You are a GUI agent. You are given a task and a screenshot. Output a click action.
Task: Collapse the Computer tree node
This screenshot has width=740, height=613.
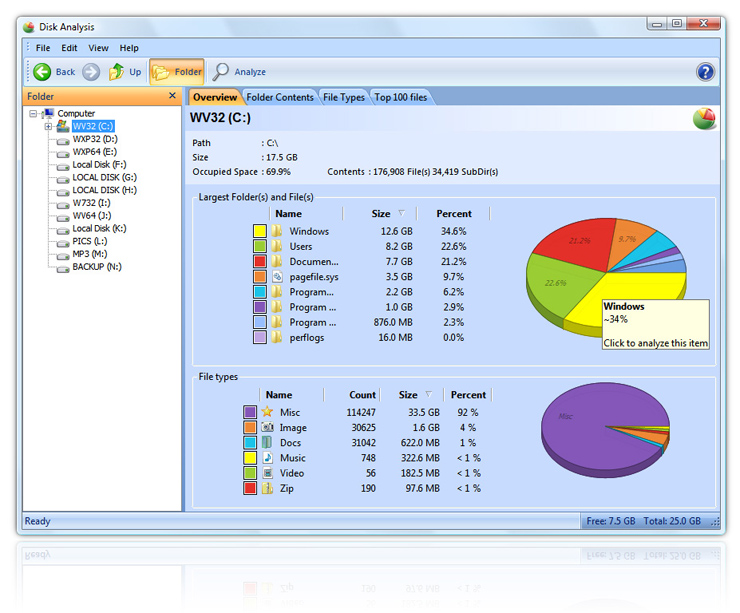(x=34, y=114)
